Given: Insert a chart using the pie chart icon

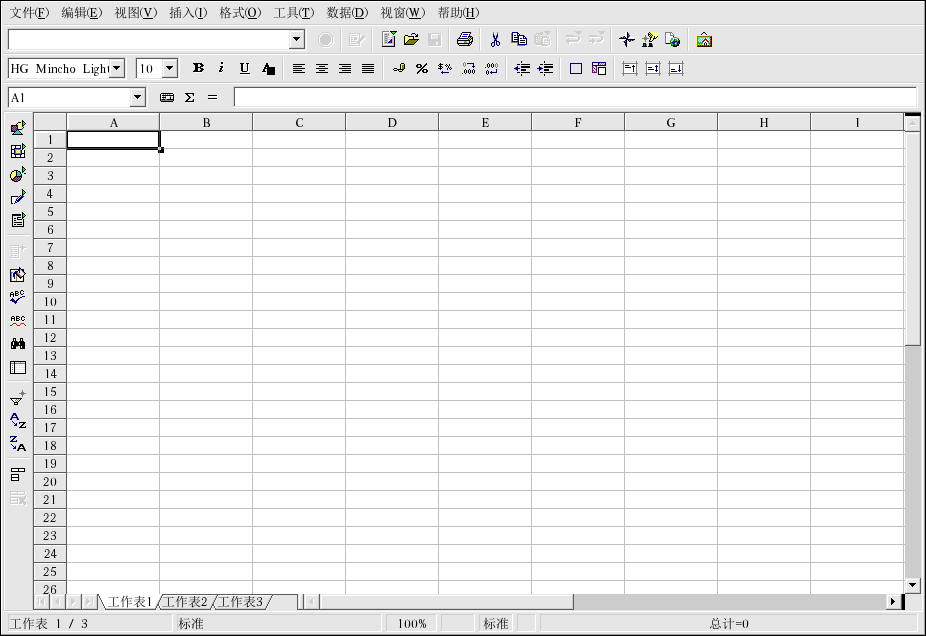Looking at the screenshot, I should click(18, 174).
